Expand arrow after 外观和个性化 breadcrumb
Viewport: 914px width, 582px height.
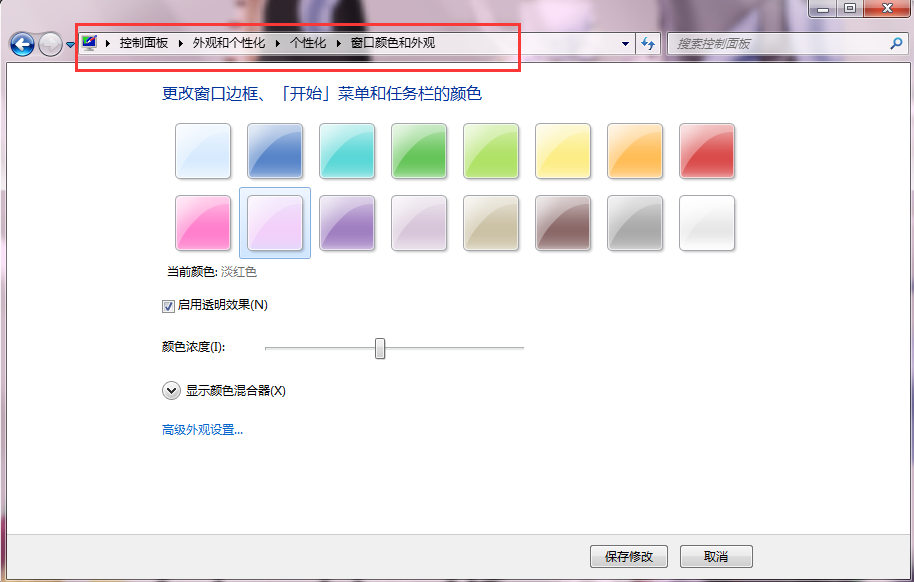click(278, 43)
